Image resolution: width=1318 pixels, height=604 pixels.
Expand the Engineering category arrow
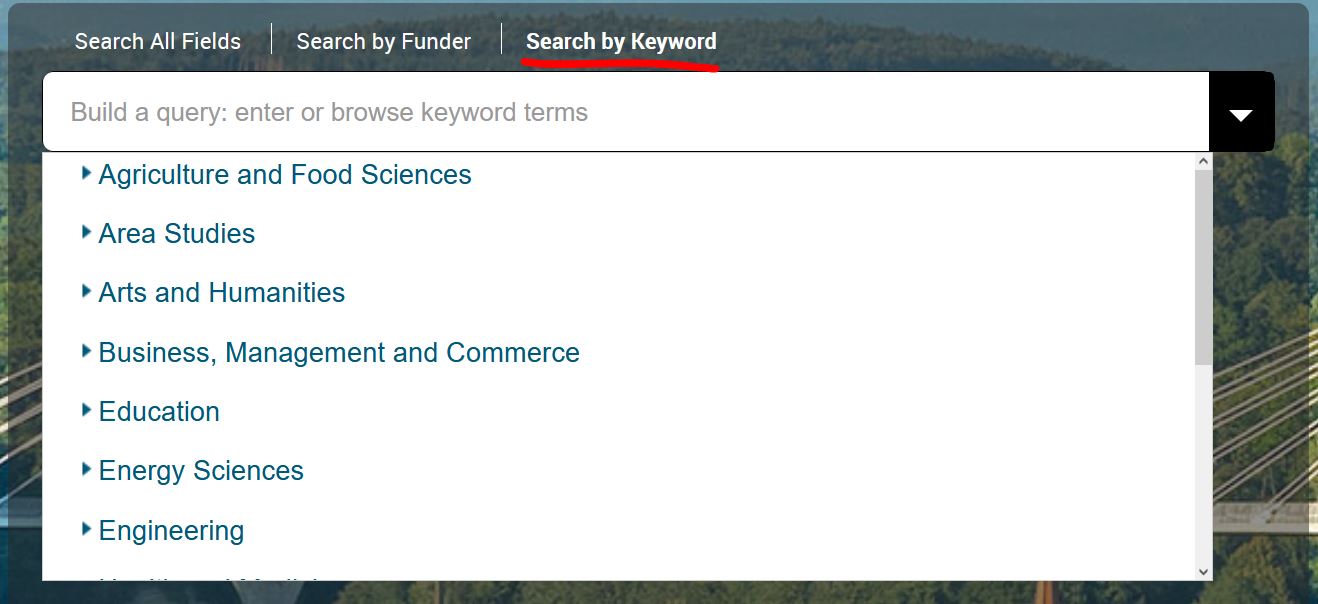pyautogui.click(x=86, y=529)
